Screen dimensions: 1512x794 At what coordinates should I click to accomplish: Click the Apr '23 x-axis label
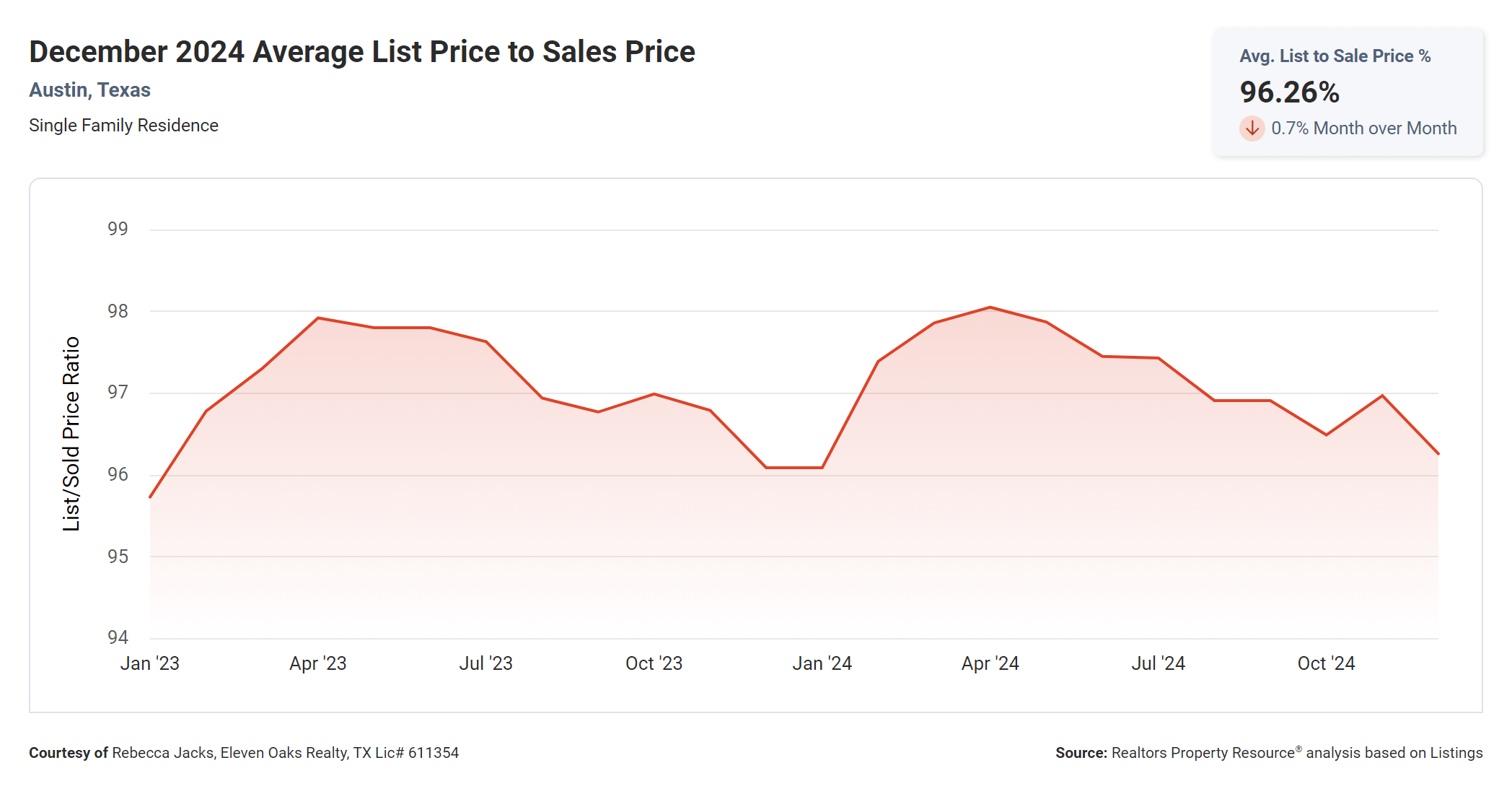[317, 663]
